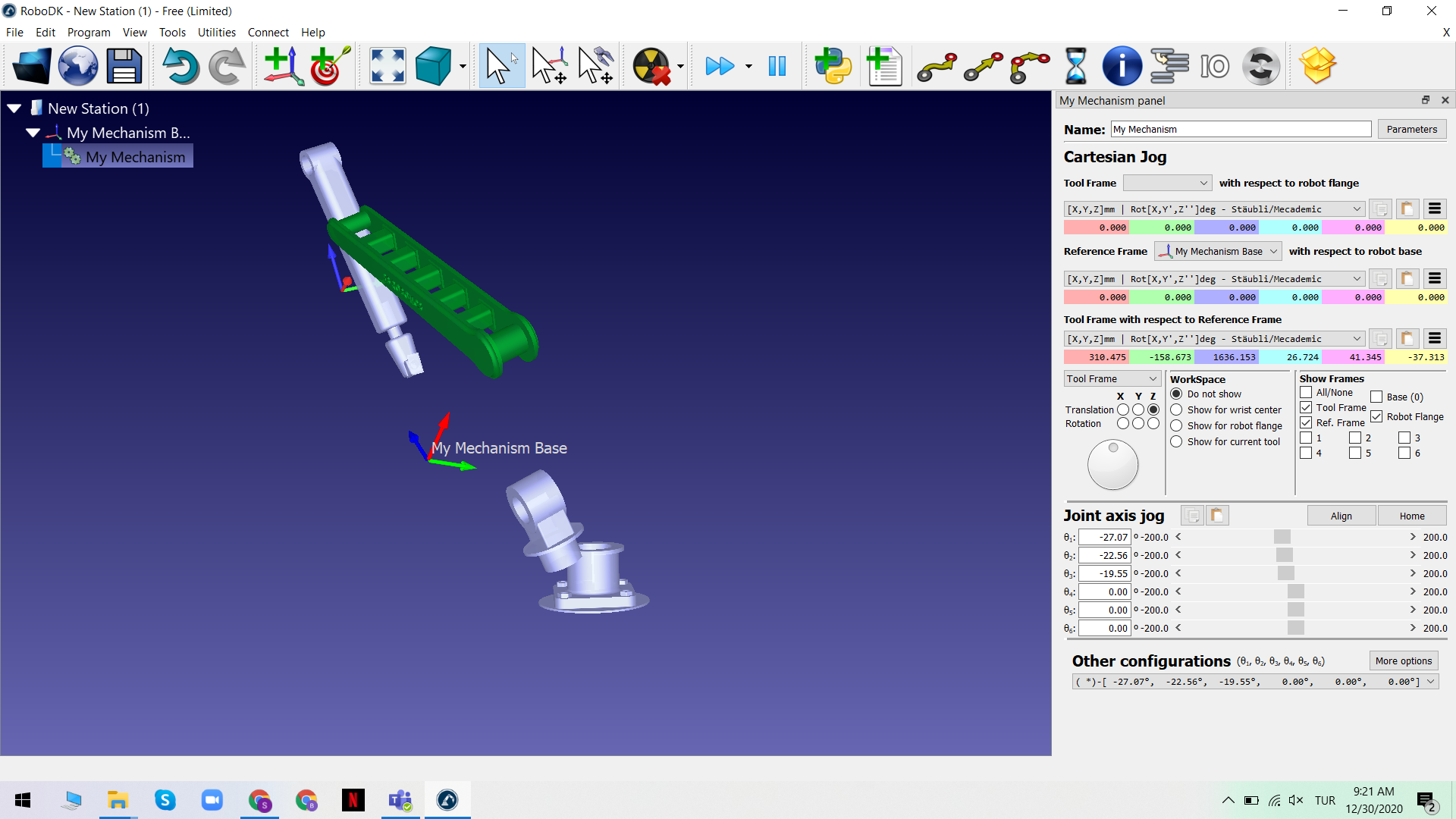Viewport: 1456px width, 819px height.
Task: Open the Reference Frame dropdown
Action: (x=1218, y=251)
